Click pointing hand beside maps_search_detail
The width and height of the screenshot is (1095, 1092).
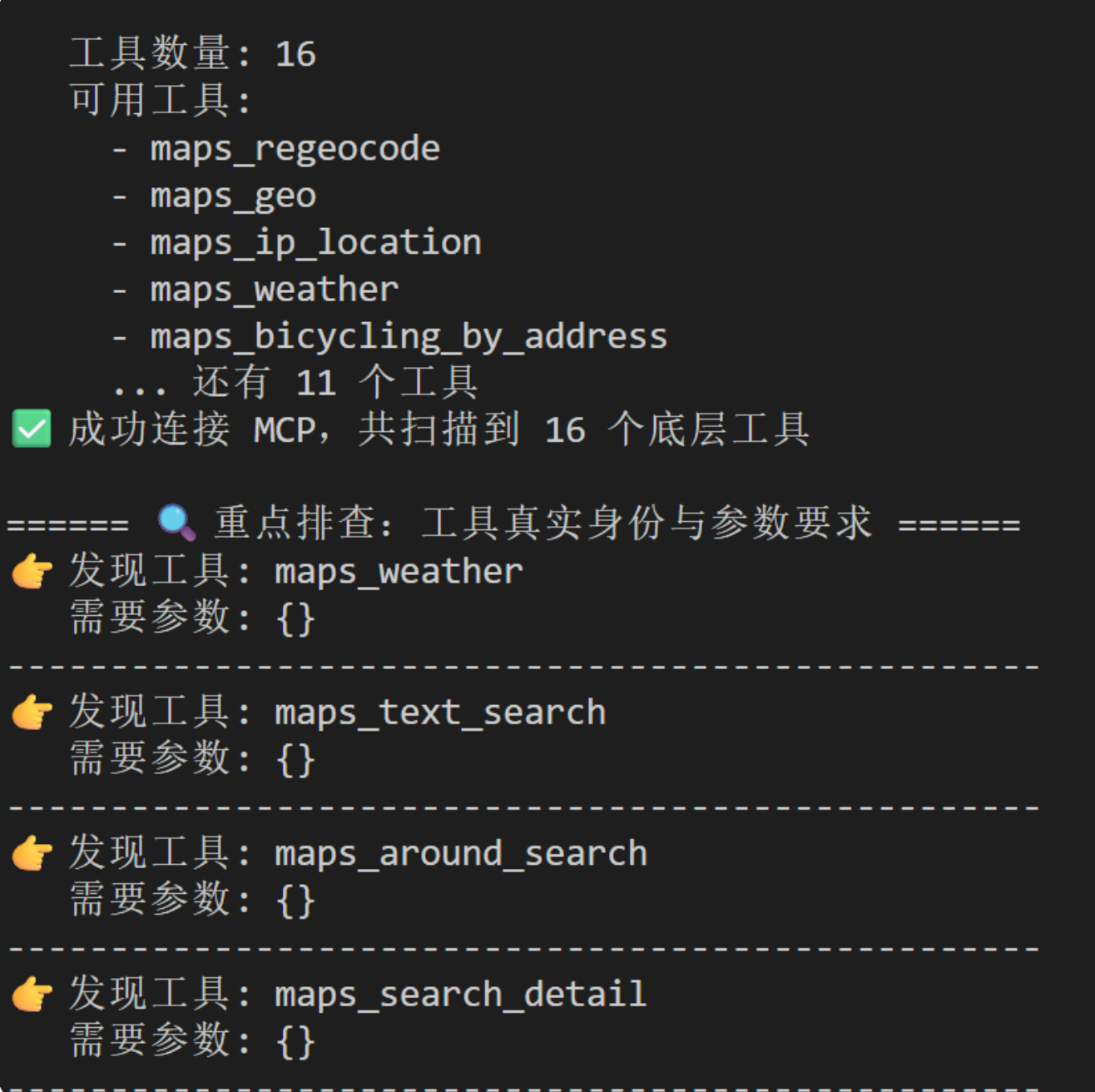[x=32, y=994]
